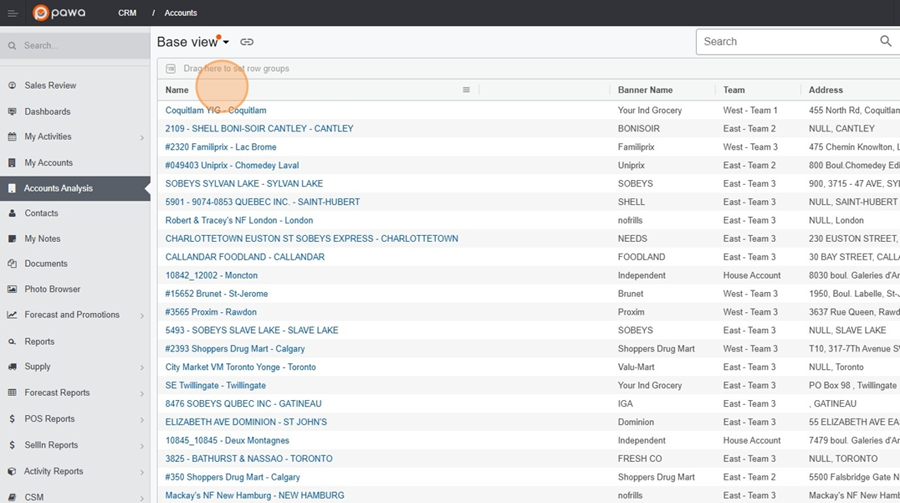Click the row groups panel icon
Screen dimensions: 900x503
click(x=170, y=69)
